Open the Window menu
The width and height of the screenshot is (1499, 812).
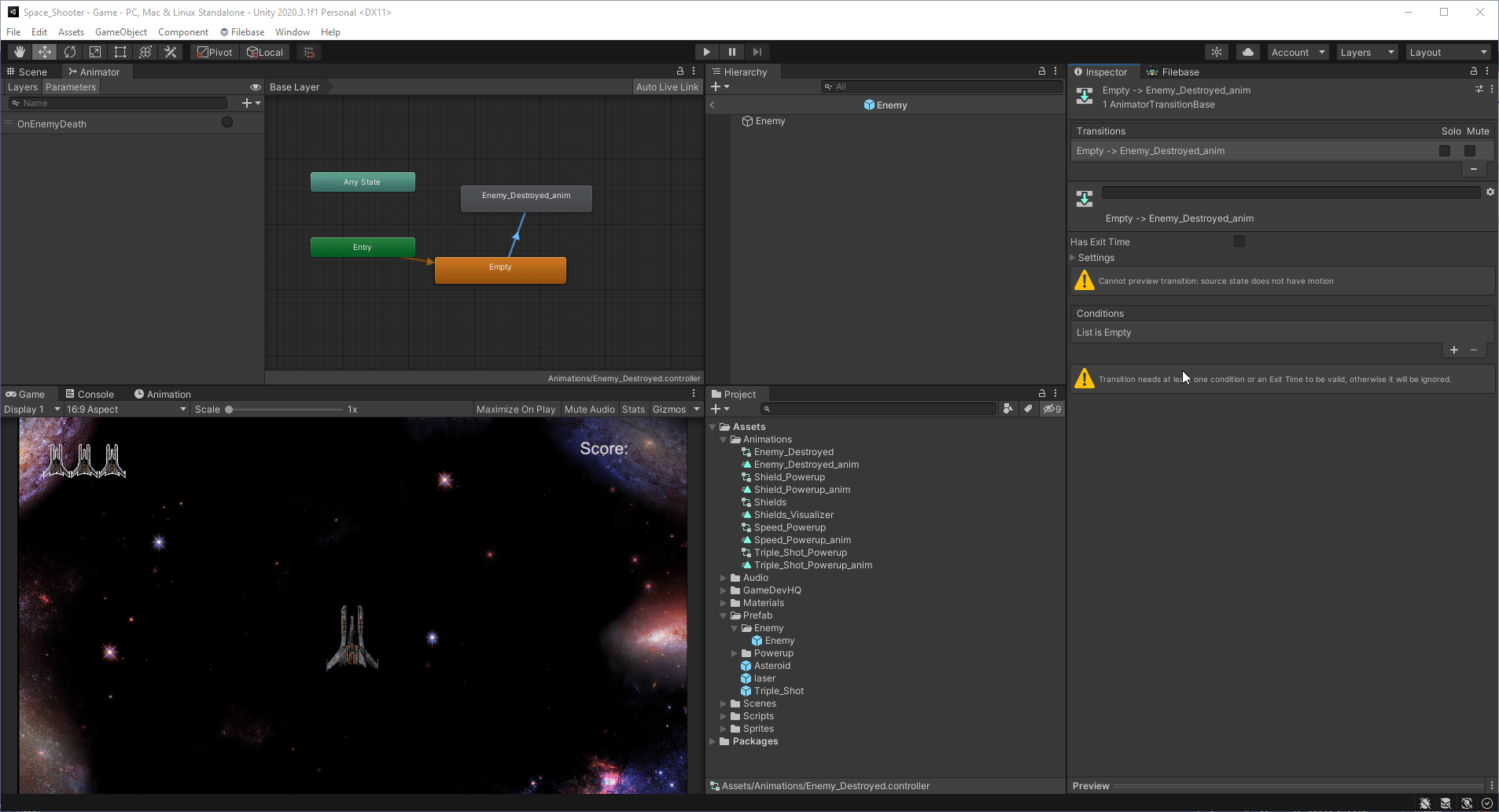[293, 32]
